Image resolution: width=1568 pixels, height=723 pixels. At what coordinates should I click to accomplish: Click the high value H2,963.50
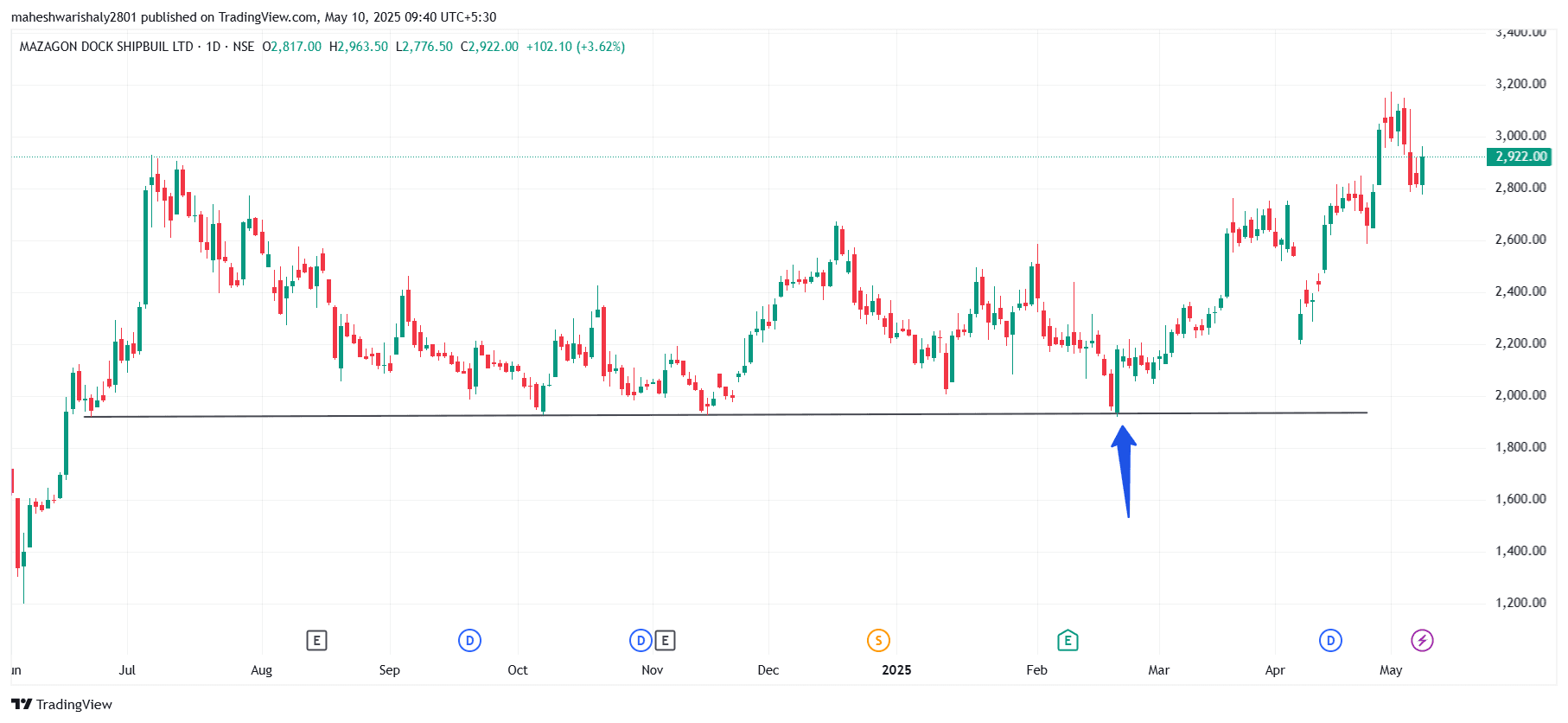[359, 47]
